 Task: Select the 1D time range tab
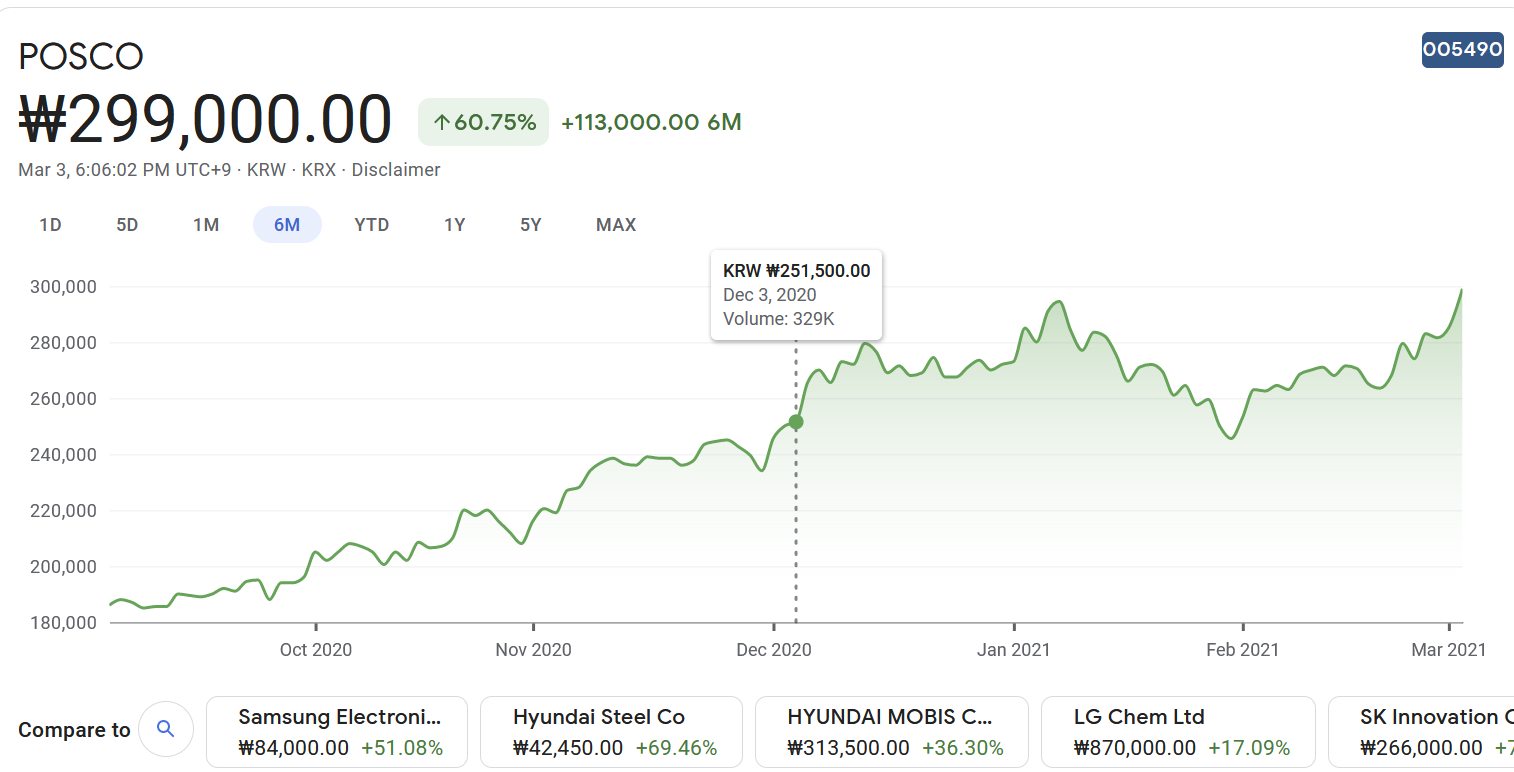pyautogui.click(x=50, y=225)
